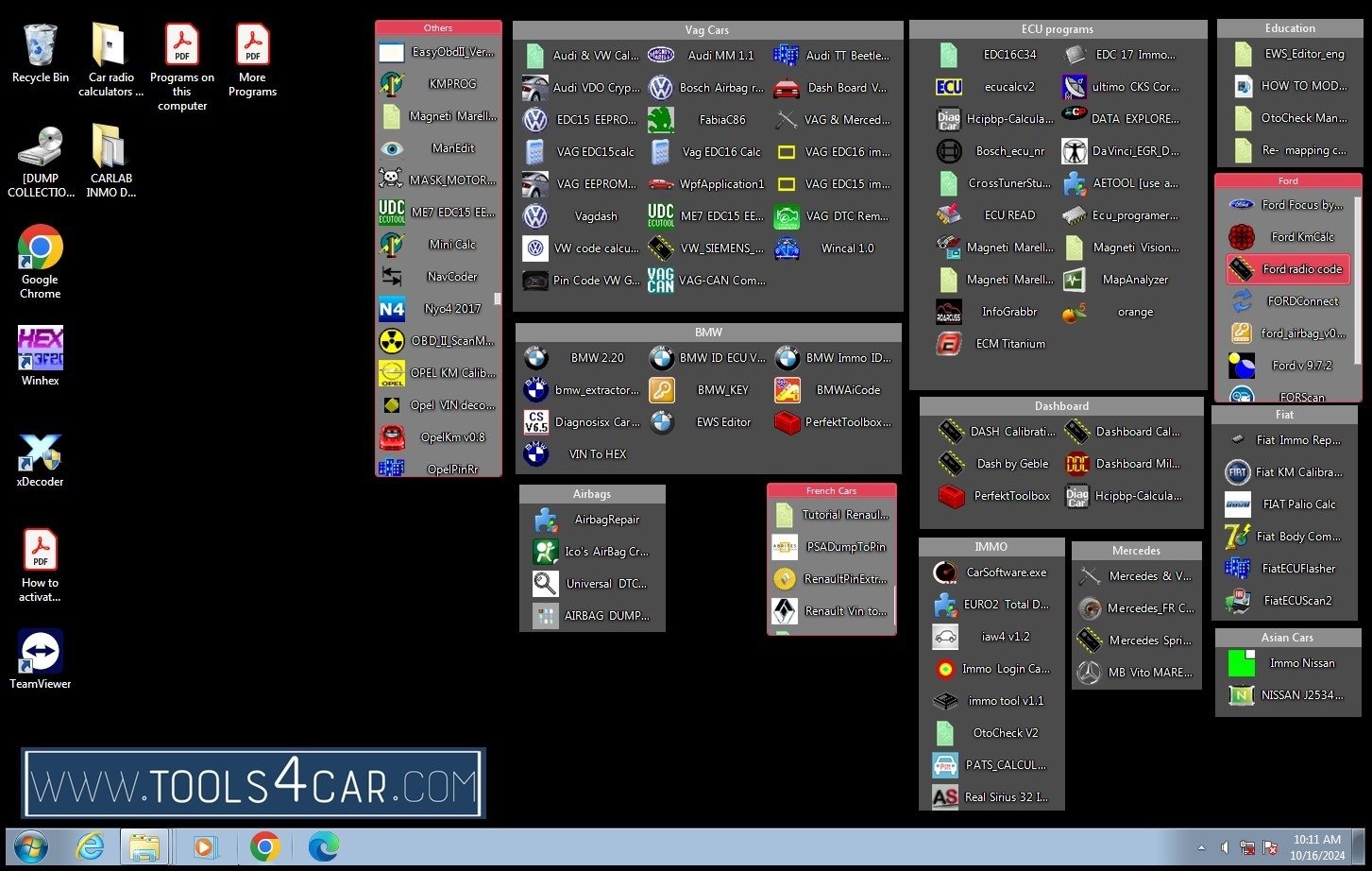The image size is (1372, 871).
Task: Launch Immo Nissan shortcut
Action: [x=1287, y=663]
